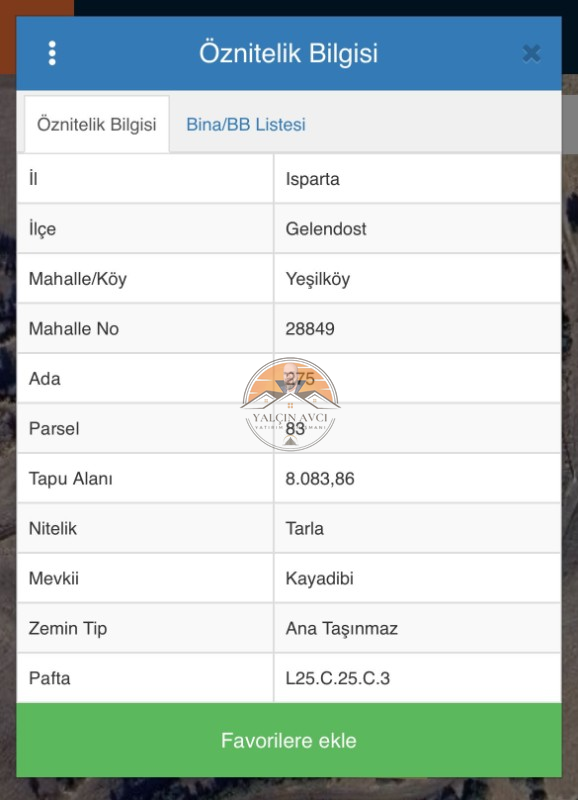This screenshot has width=578, height=800.
Task: Click the Tarla nitelik value
Action: pos(305,529)
